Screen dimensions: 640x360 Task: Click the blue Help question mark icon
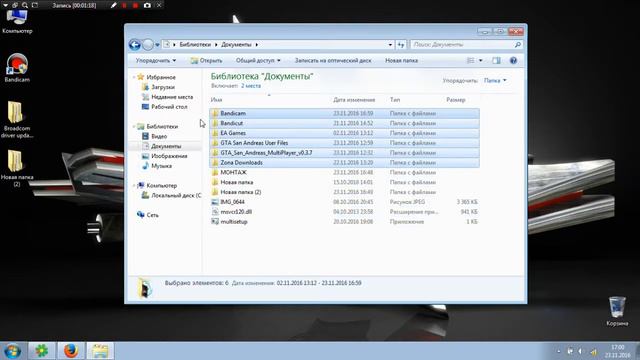[513, 60]
